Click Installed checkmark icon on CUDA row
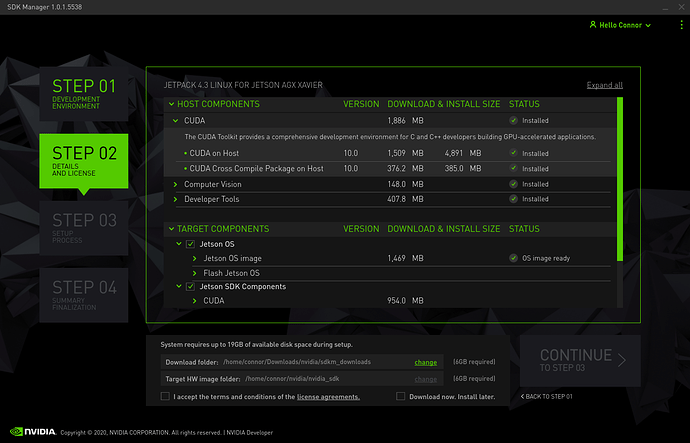Viewport: 690px width, 443px height. (x=513, y=120)
